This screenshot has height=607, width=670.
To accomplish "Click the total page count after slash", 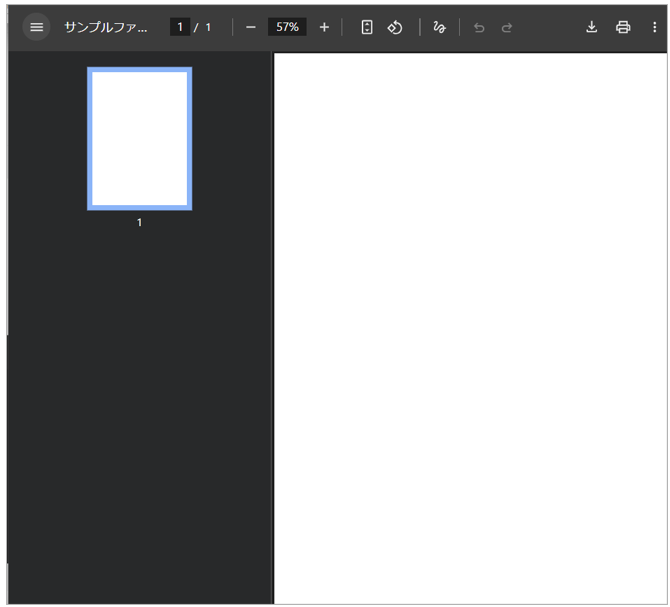I will tap(208, 27).
